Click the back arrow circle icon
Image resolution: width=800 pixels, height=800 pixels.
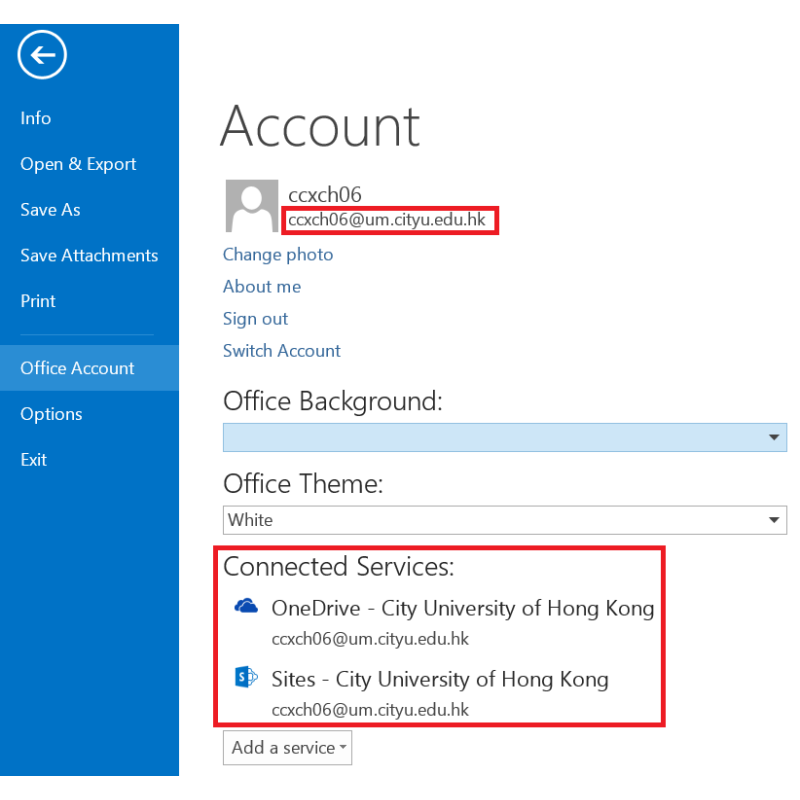click(x=42, y=55)
